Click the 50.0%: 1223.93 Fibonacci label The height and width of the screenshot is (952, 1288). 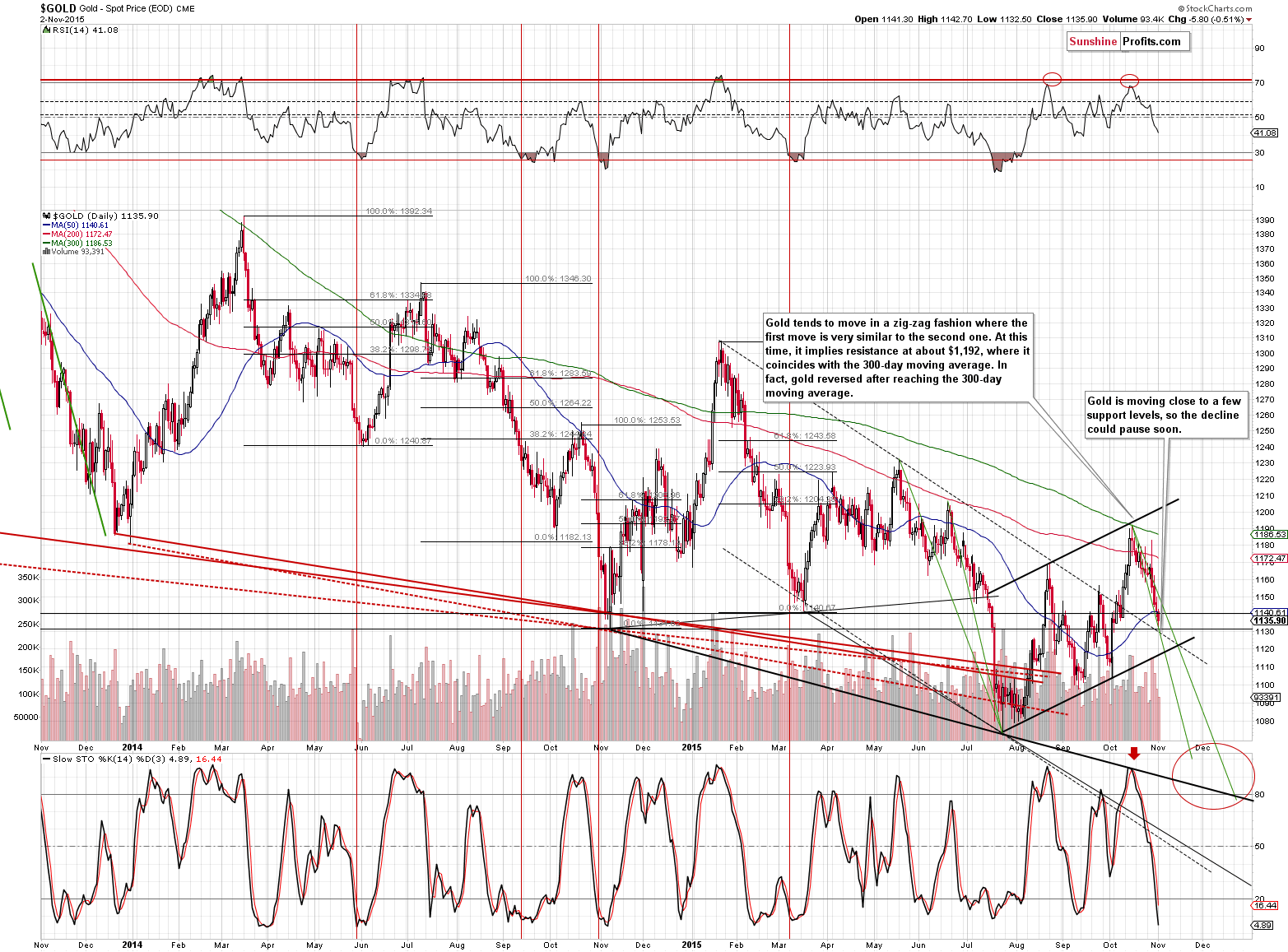point(805,467)
